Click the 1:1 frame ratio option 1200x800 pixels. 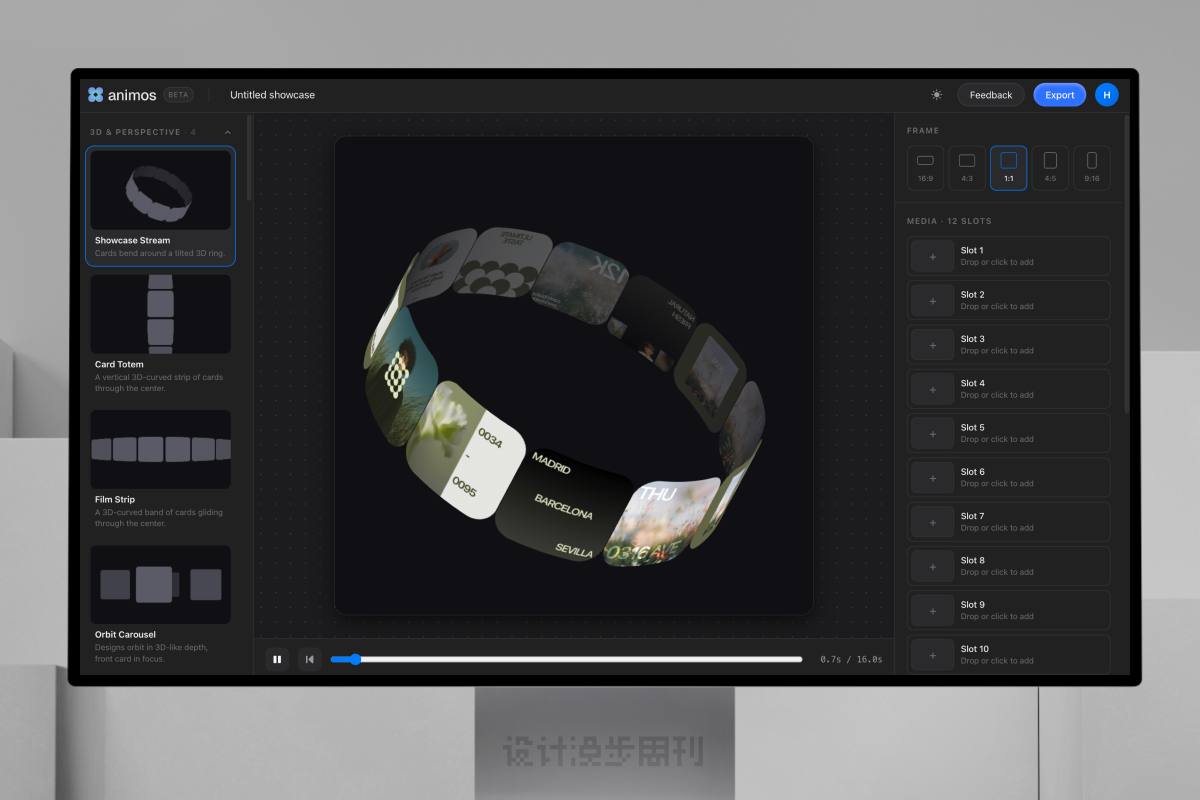(x=1008, y=168)
